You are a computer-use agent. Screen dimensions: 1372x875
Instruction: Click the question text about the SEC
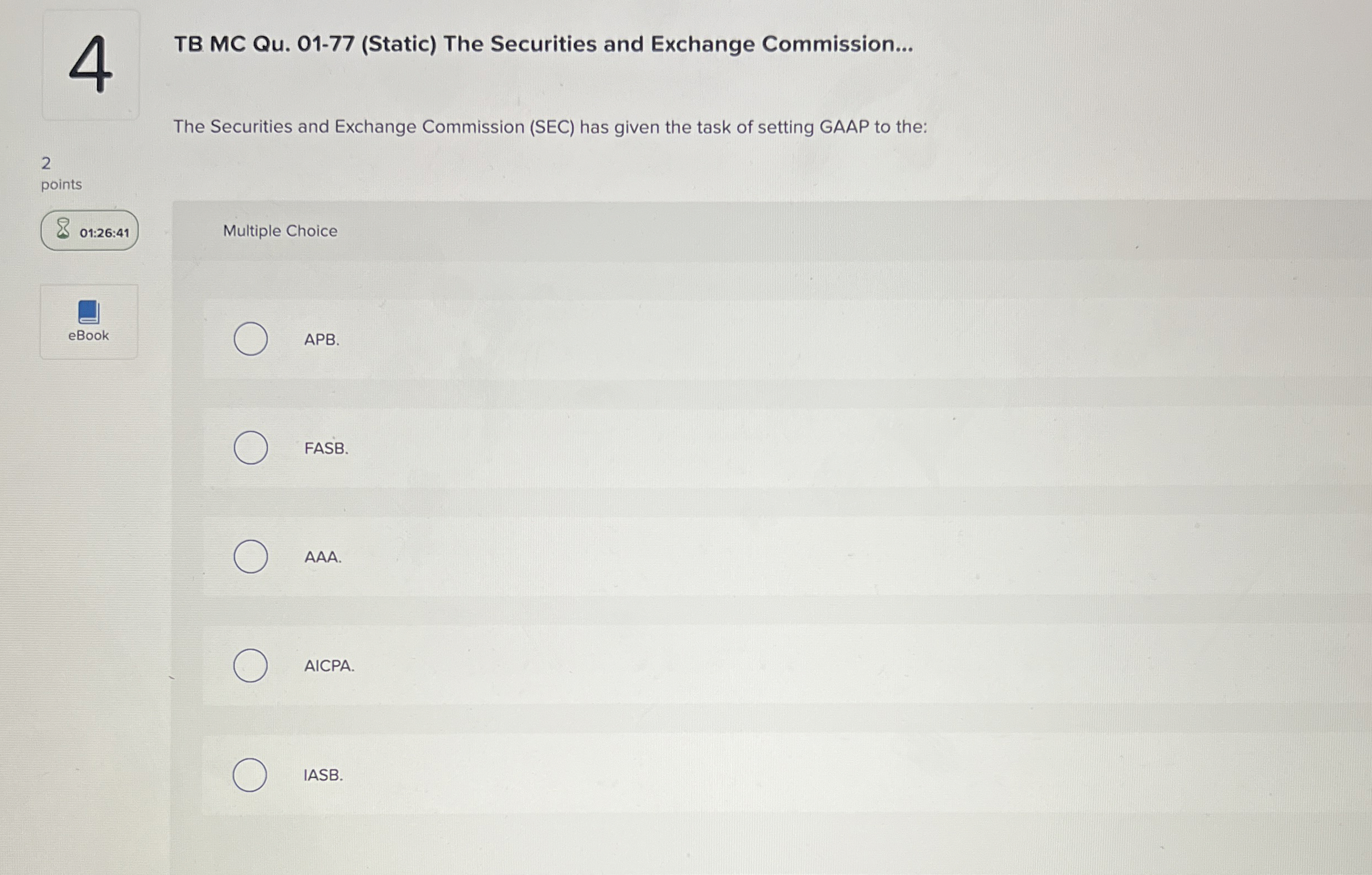[x=550, y=127]
